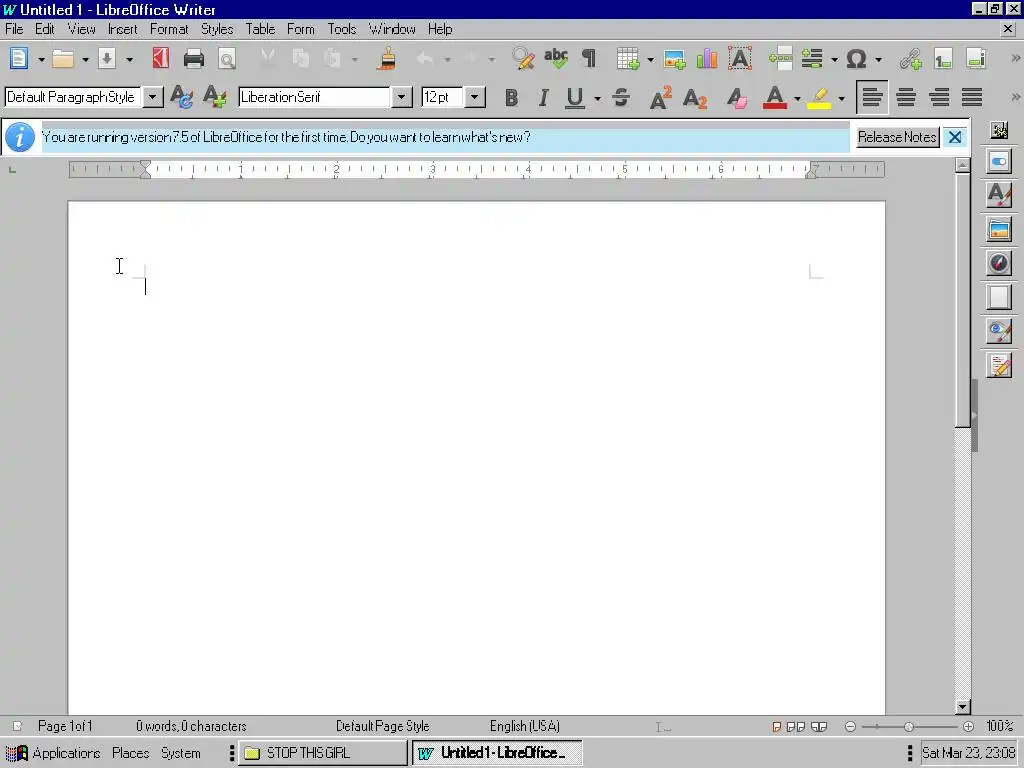The height and width of the screenshot is (768, 1024).
Task: Click the font name input field
Action: (315, 97)
